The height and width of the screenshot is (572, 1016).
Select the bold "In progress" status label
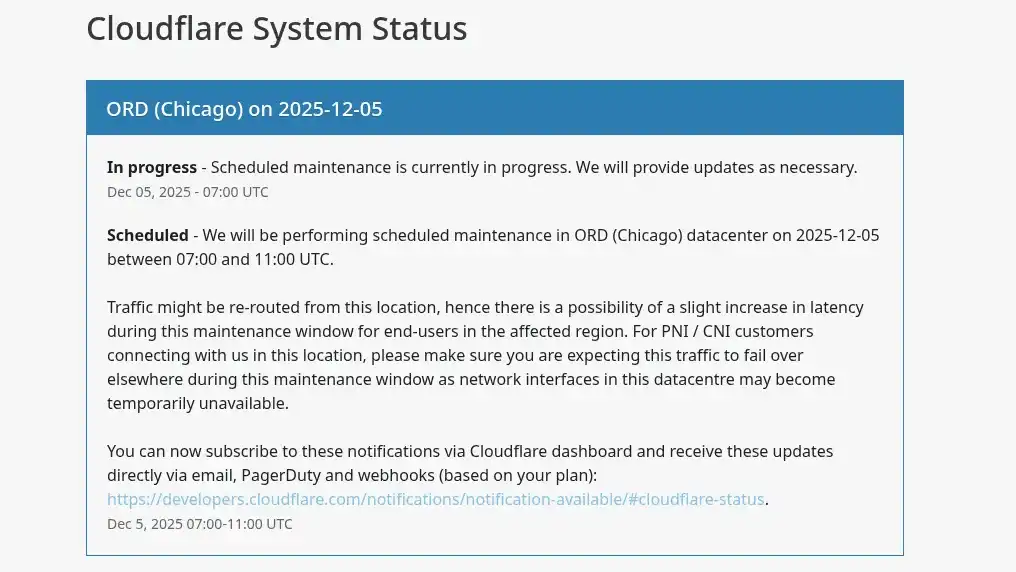pos(151,168)
